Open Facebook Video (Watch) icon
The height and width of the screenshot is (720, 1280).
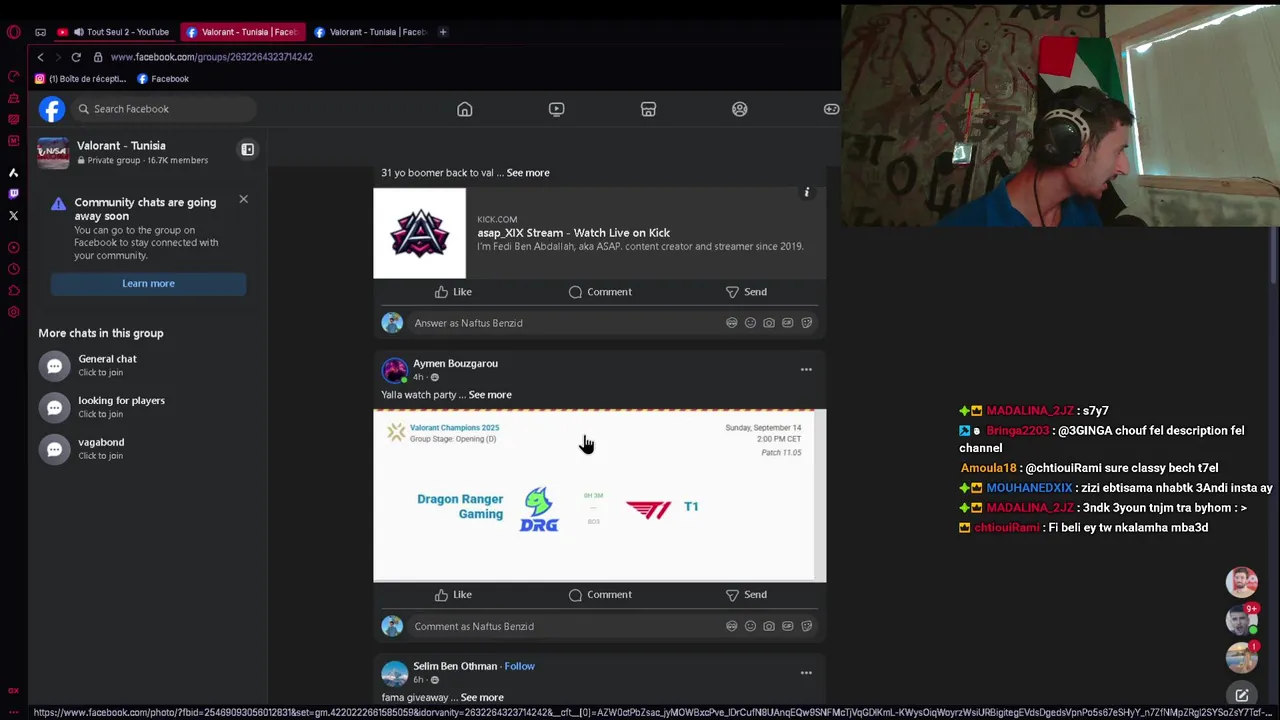(556, 109)
